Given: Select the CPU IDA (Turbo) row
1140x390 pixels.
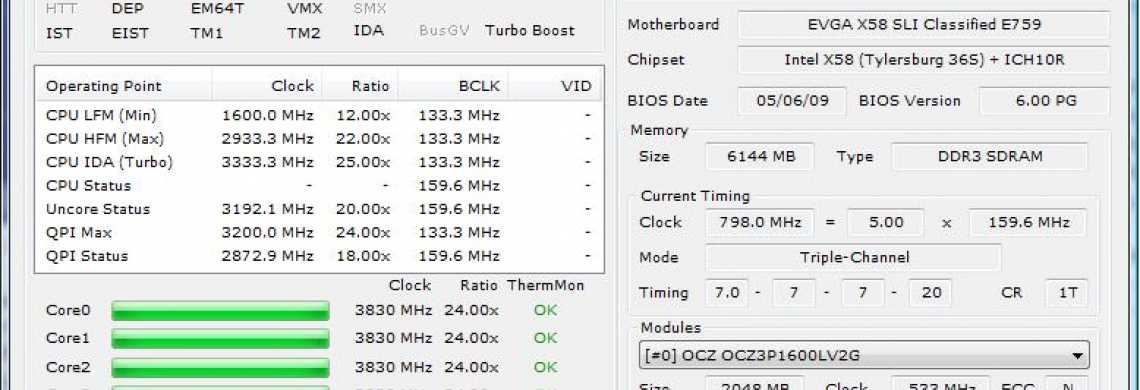Looking at the screenshot, I should (x=319, y=162).
